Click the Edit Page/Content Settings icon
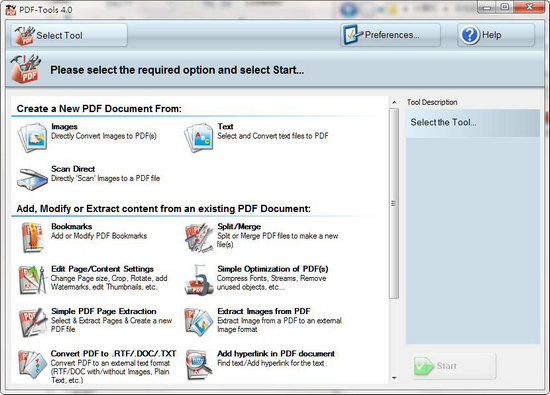Screen dimensions: 550x395 click(x=33, y=280)
